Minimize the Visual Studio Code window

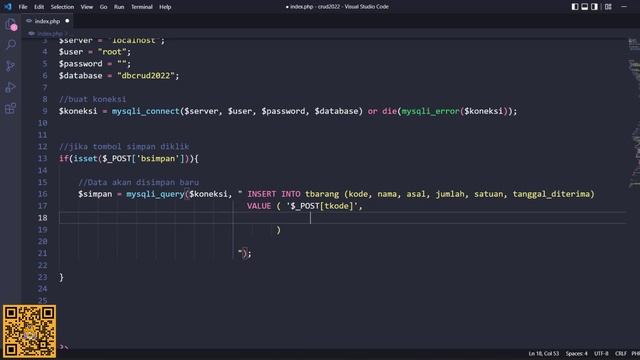click(624, 7)
